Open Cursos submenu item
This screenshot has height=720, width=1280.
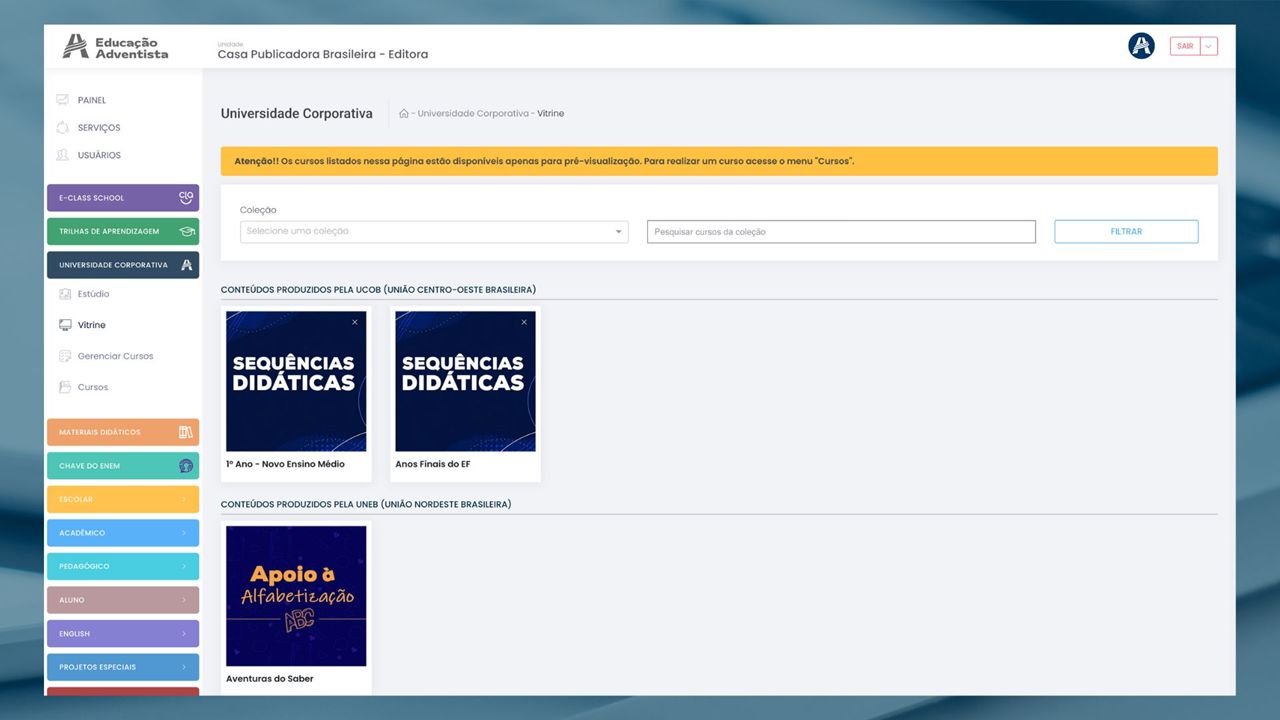click(x=93, y=387)
